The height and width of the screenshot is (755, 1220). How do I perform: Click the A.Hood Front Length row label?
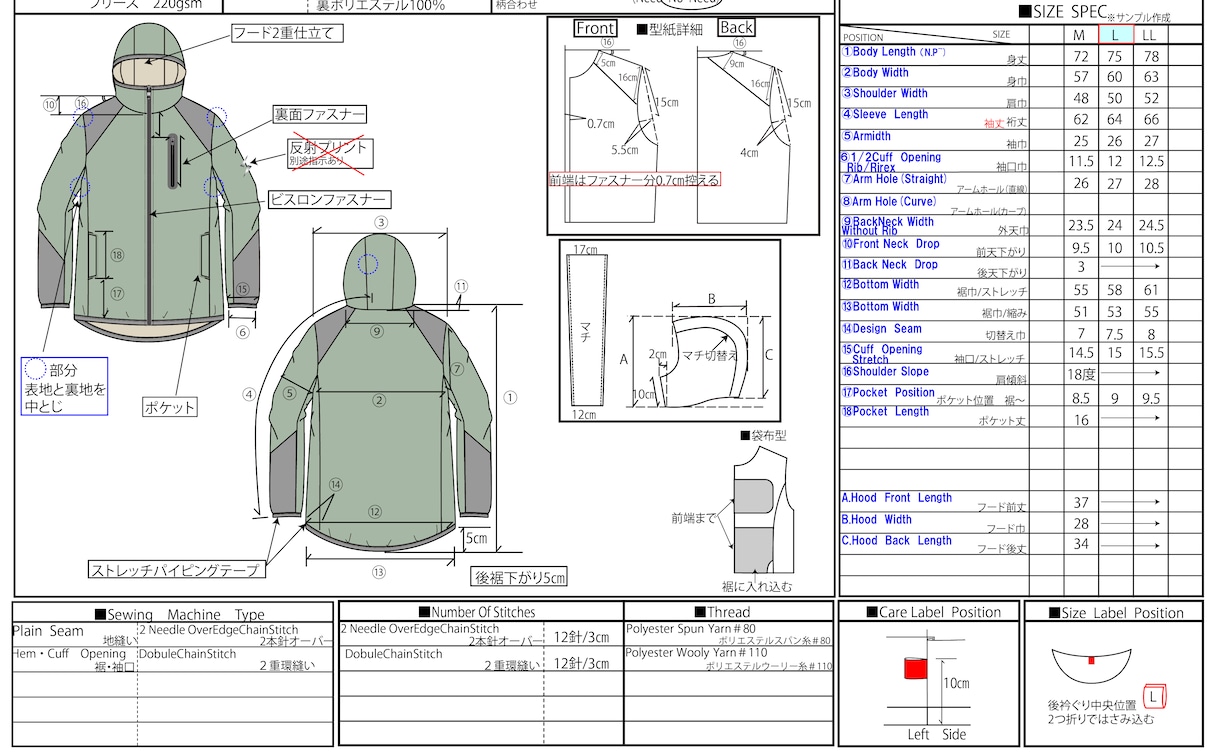pyautogui.click(x=897, y=498)
